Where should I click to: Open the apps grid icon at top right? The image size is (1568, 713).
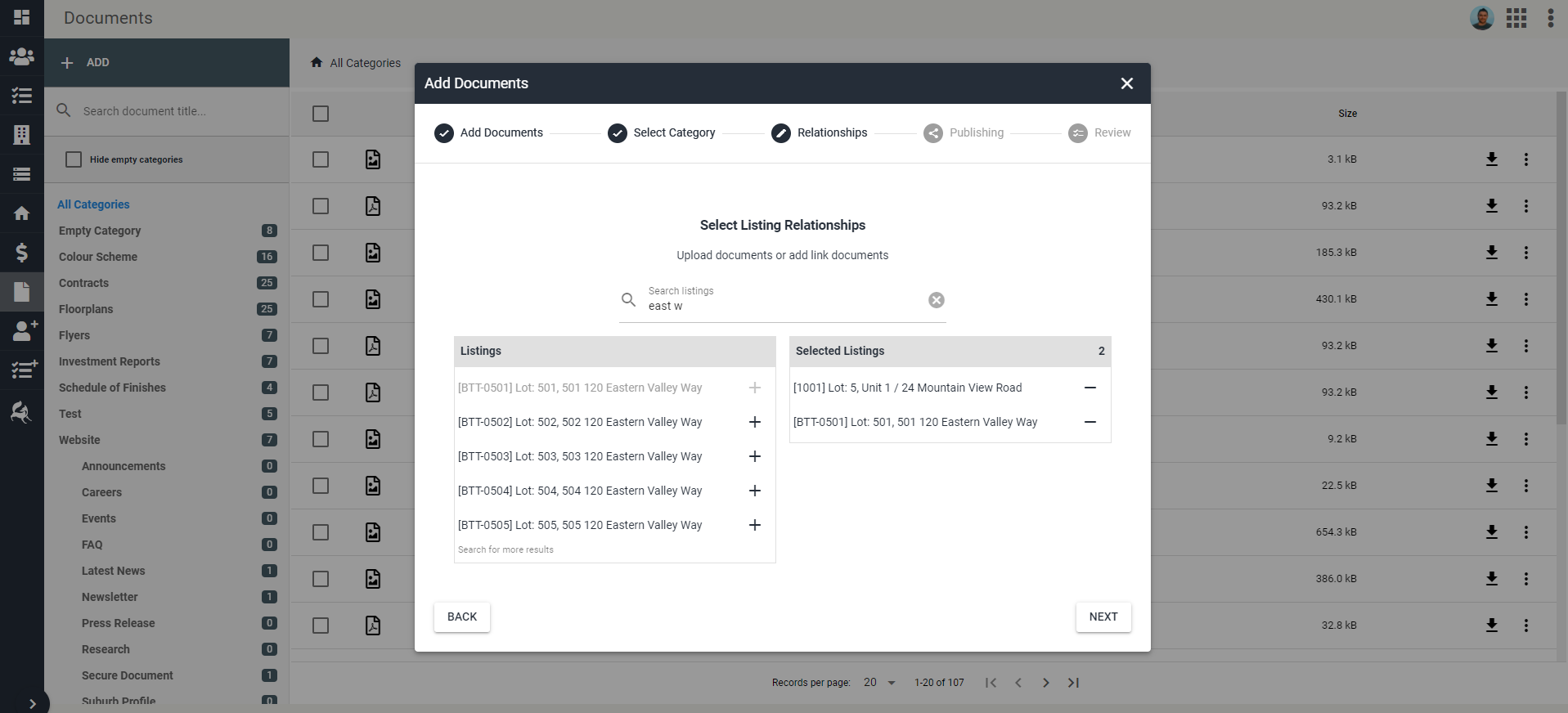[1516, 18]
